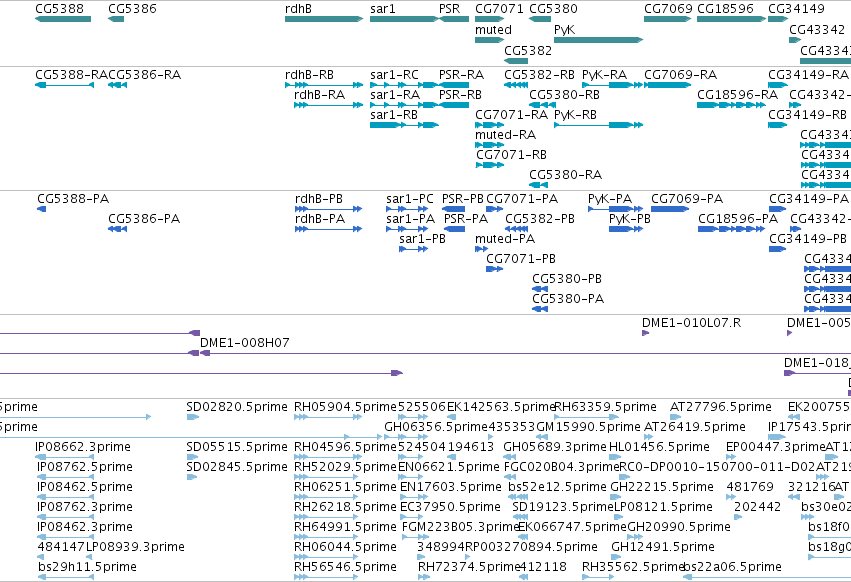Open the sar1-PB protein feature
The height and width of the screenshot is (582, 851).
click(414, 249)
